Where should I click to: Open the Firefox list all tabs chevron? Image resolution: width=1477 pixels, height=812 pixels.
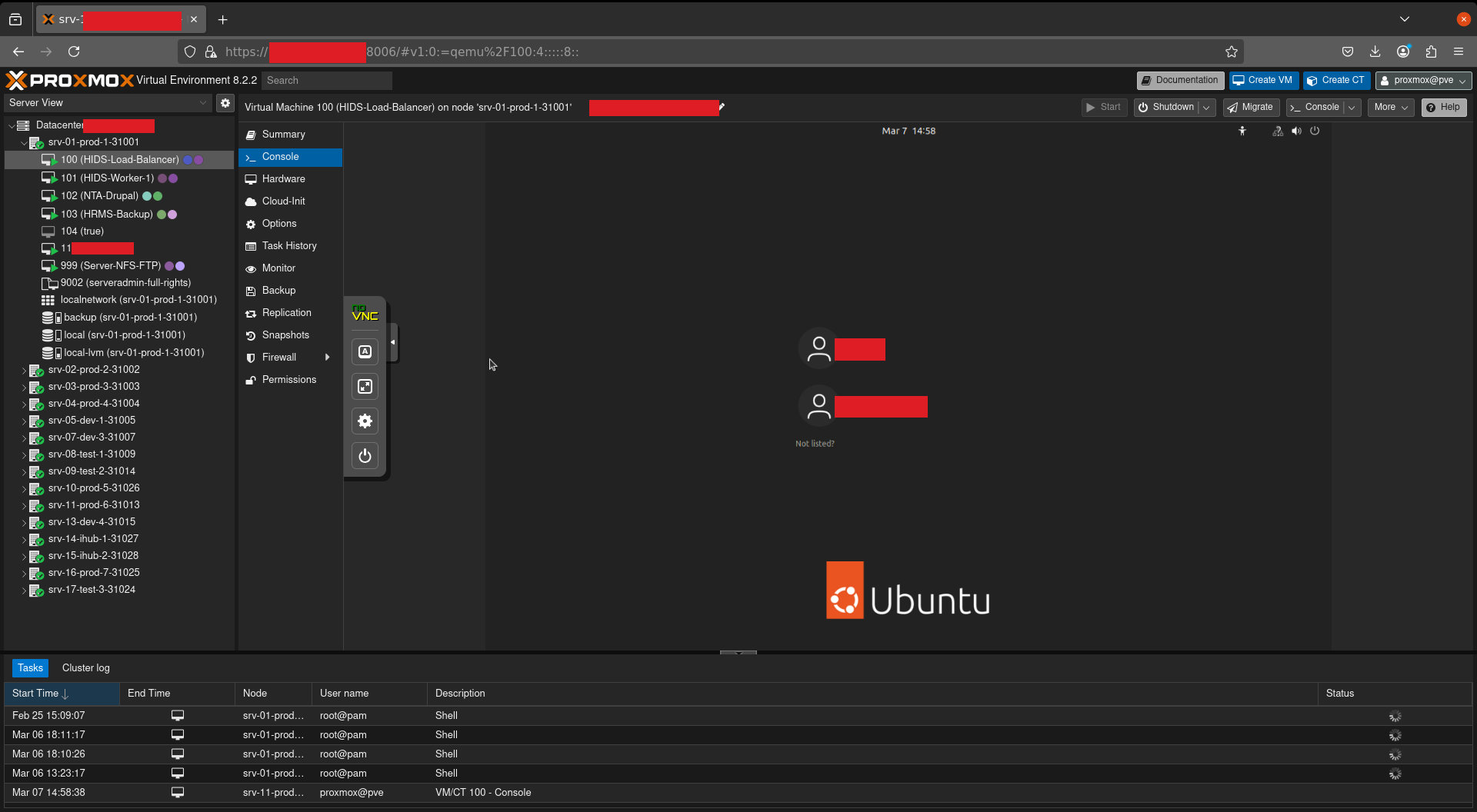pyautogui.click(x=1405, y=19)
